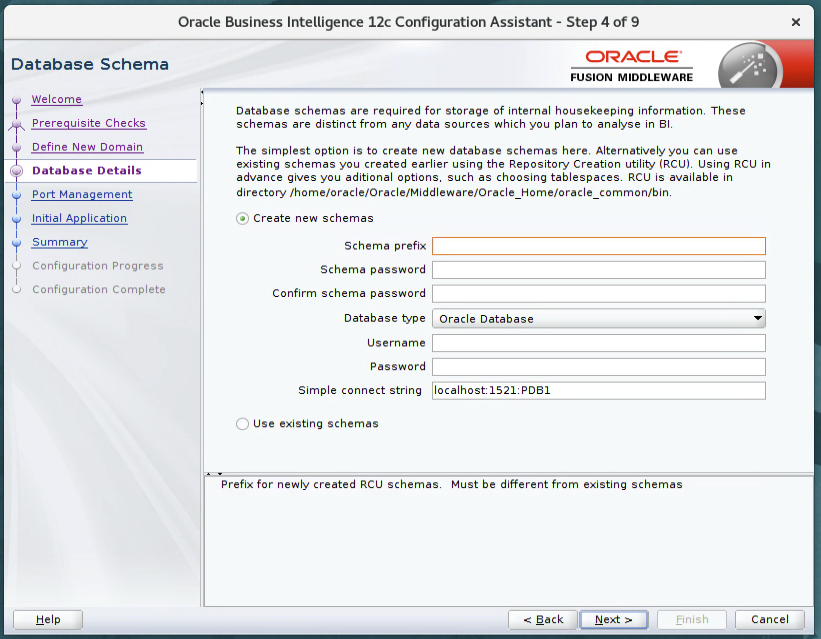Viewport: 821px width, 639px height.
Task: Select the Create new schemas radio button
Action: point(242,218)
